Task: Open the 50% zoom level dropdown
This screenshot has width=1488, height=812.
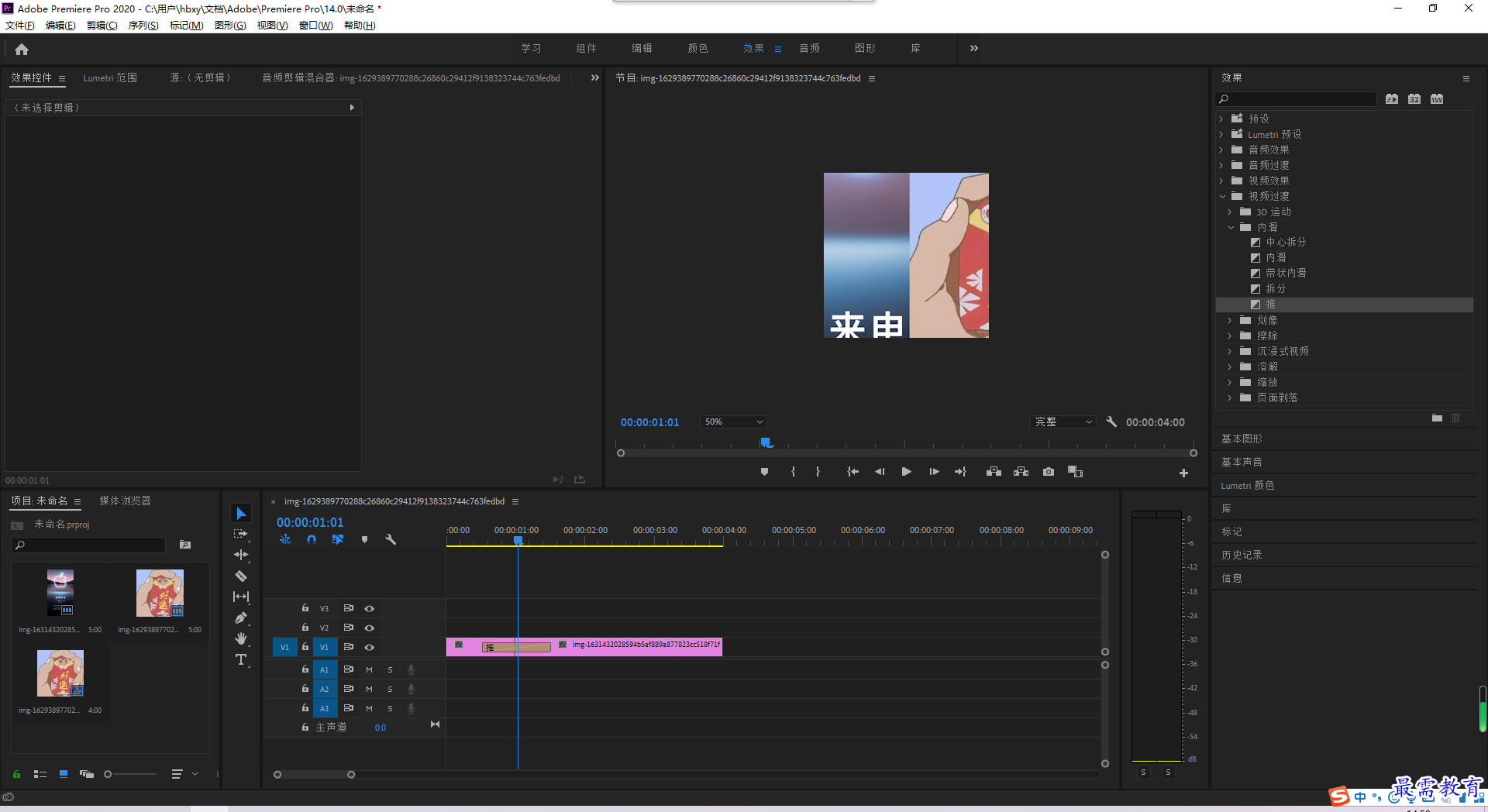Action: 733,422
